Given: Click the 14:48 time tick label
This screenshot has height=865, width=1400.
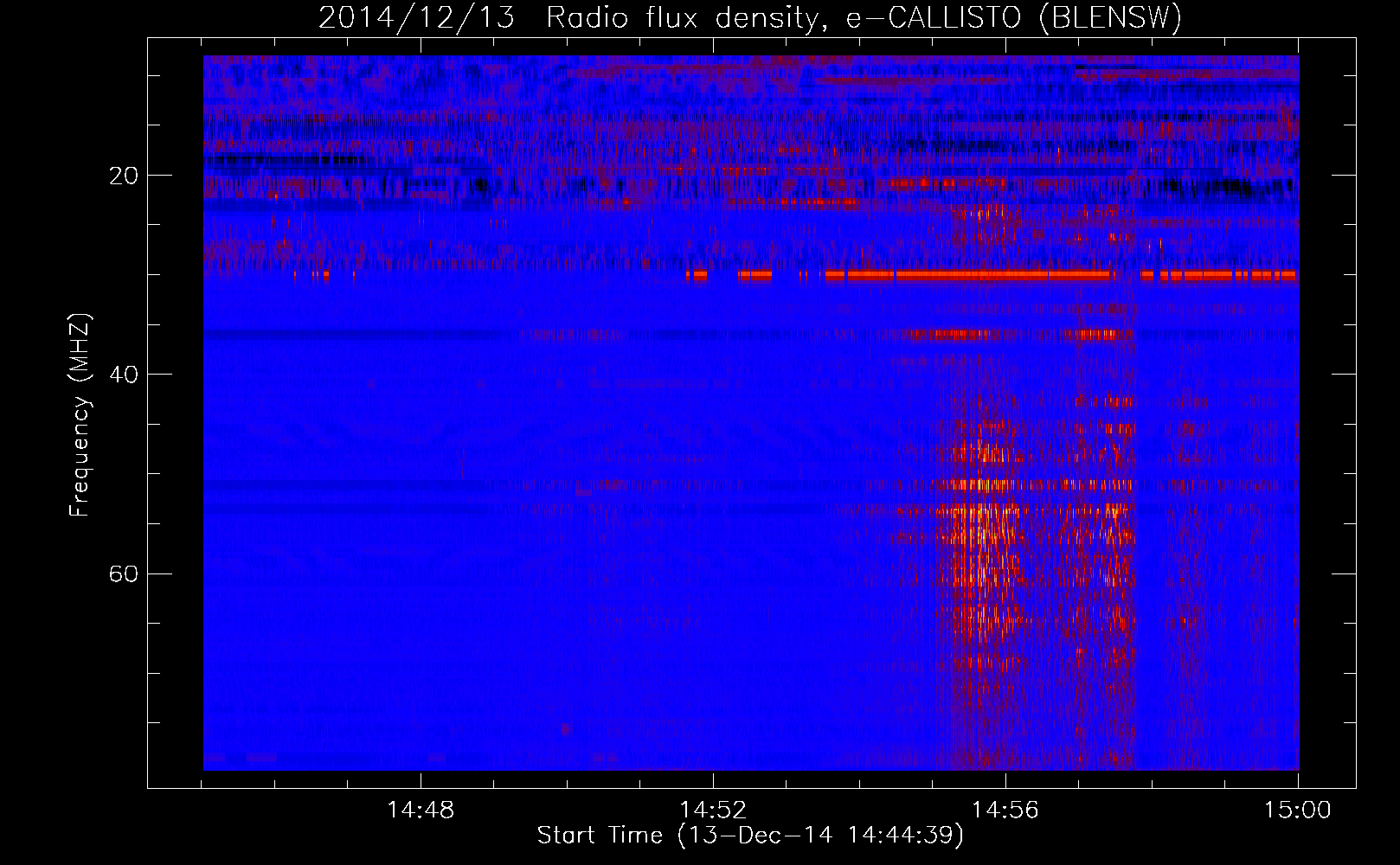Looking at the screenshot, I should point(421,811).
